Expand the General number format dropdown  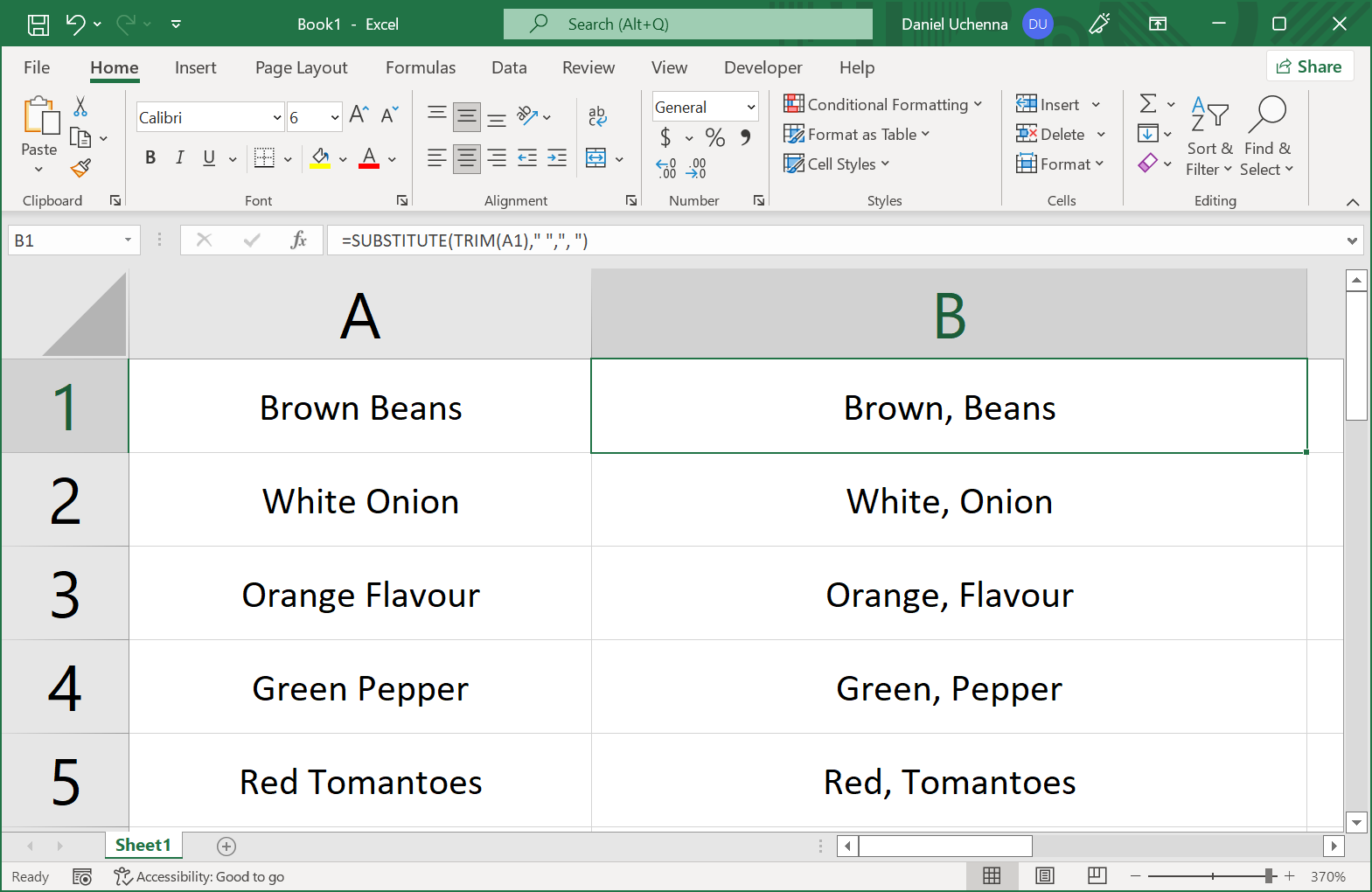pos(750,108)
